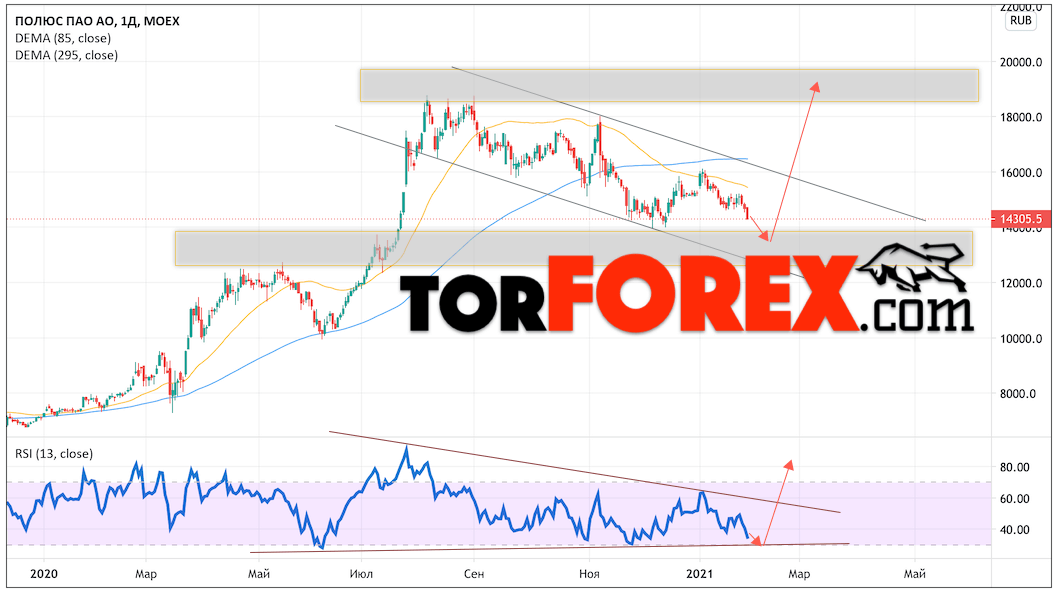Click the first Май time axis label
The height and width of the screenshot is (593, 1058).
259,574
